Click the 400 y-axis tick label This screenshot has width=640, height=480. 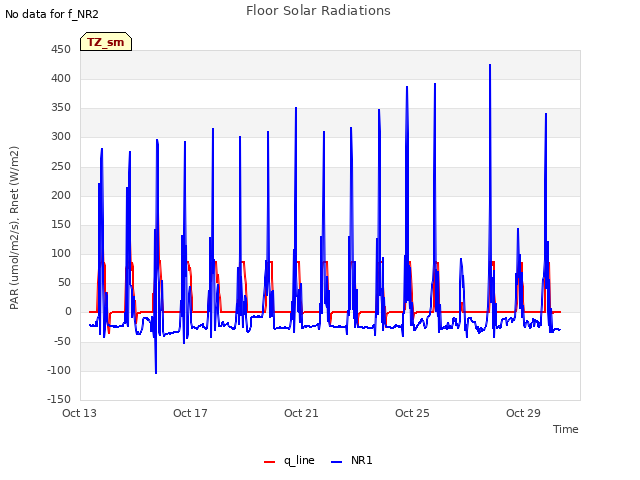61,78
